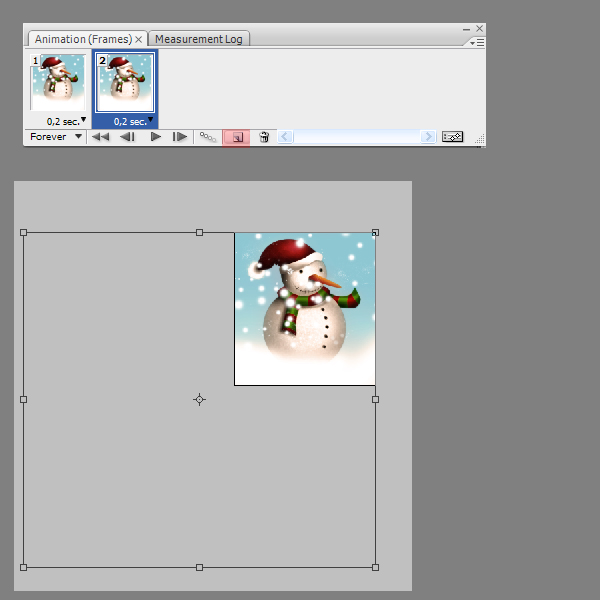Play the animation

[x=155, y=137]
